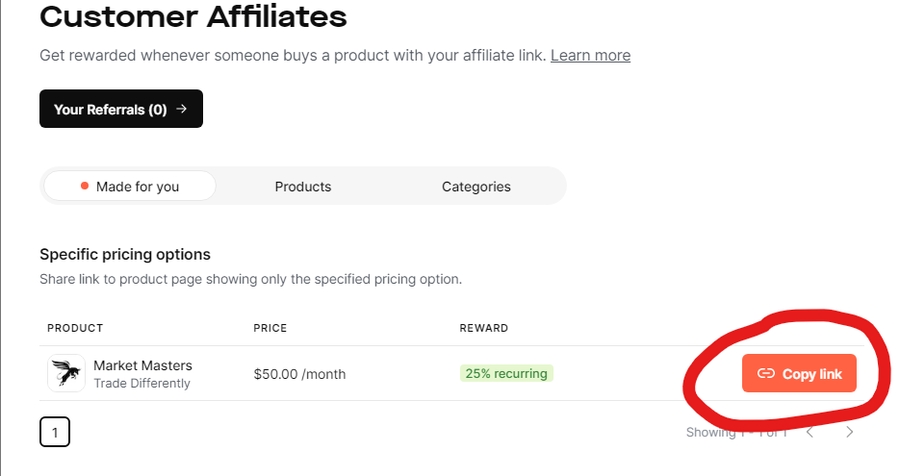Viewport: 900px width, 476px height.
Task: Click the Trade Differently subtitle text
Action: point(142,383)
